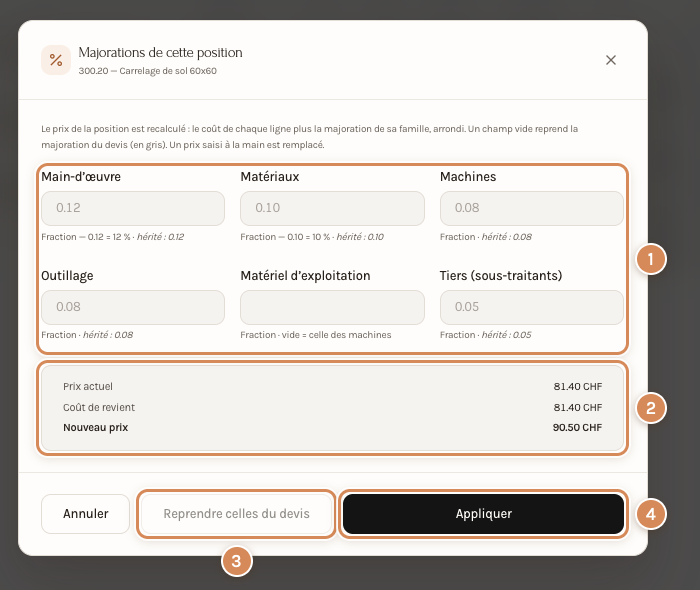
Task: Click hint text 'Fraction — 0.10 = 10 %'
Action: [x=285, y=237]
